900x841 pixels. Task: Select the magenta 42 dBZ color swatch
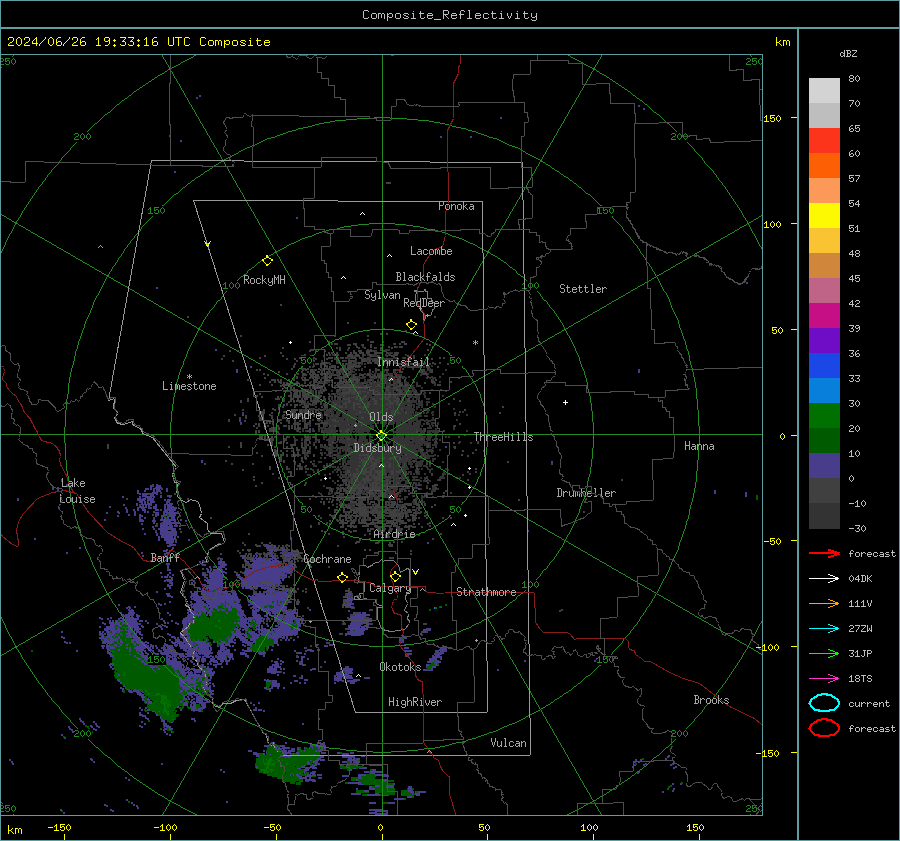tap(824, 316)
